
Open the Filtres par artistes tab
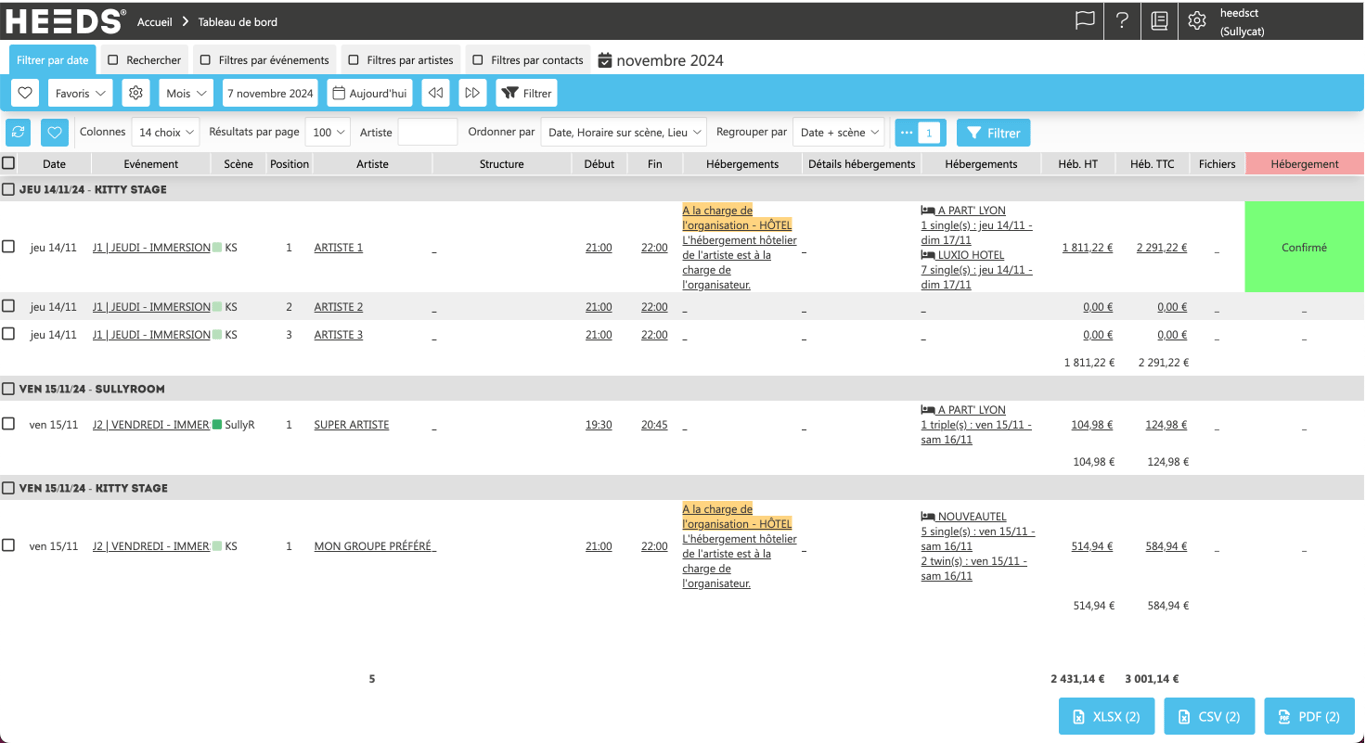pos(401,60)
